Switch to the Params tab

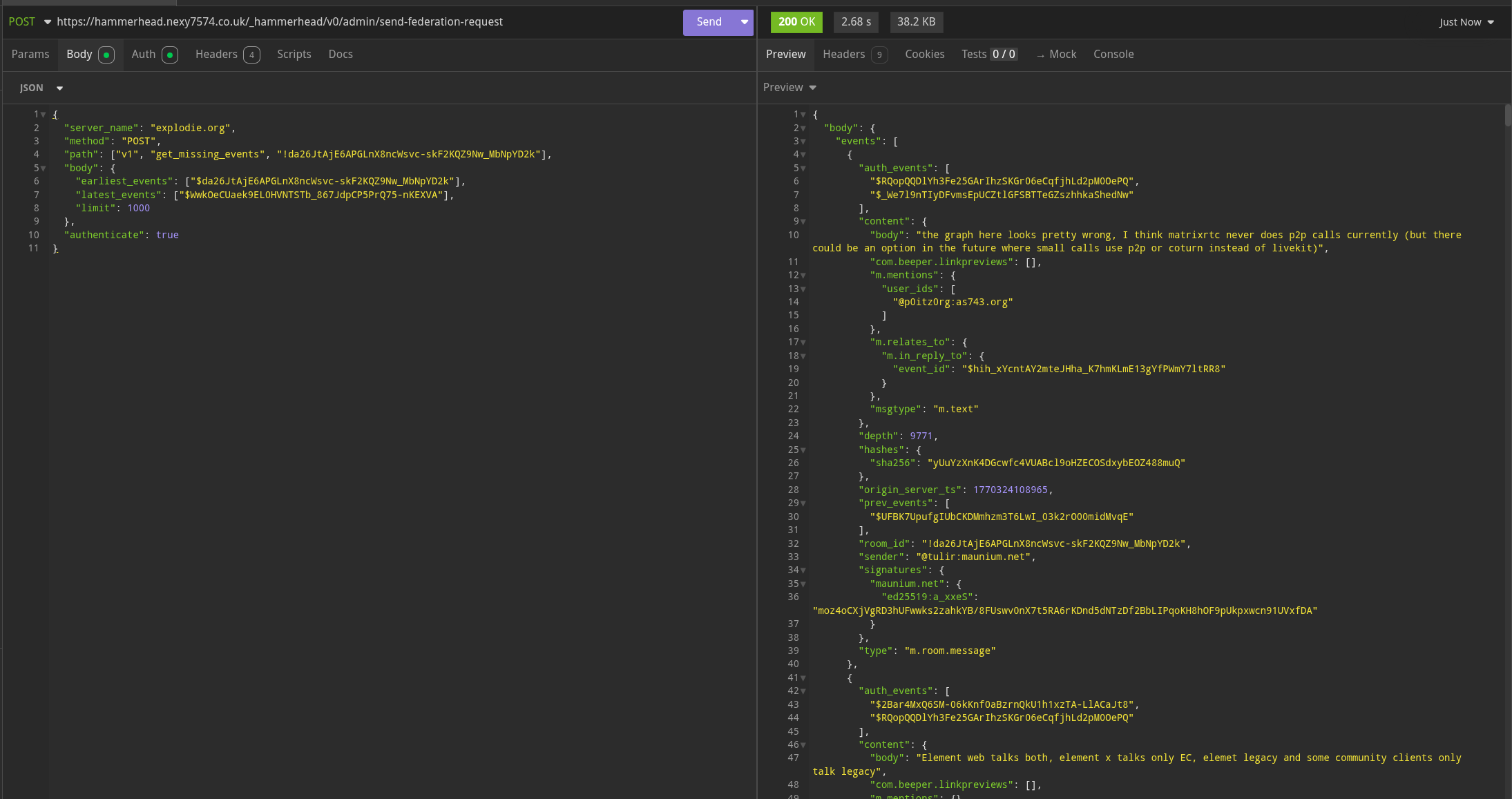30,55
